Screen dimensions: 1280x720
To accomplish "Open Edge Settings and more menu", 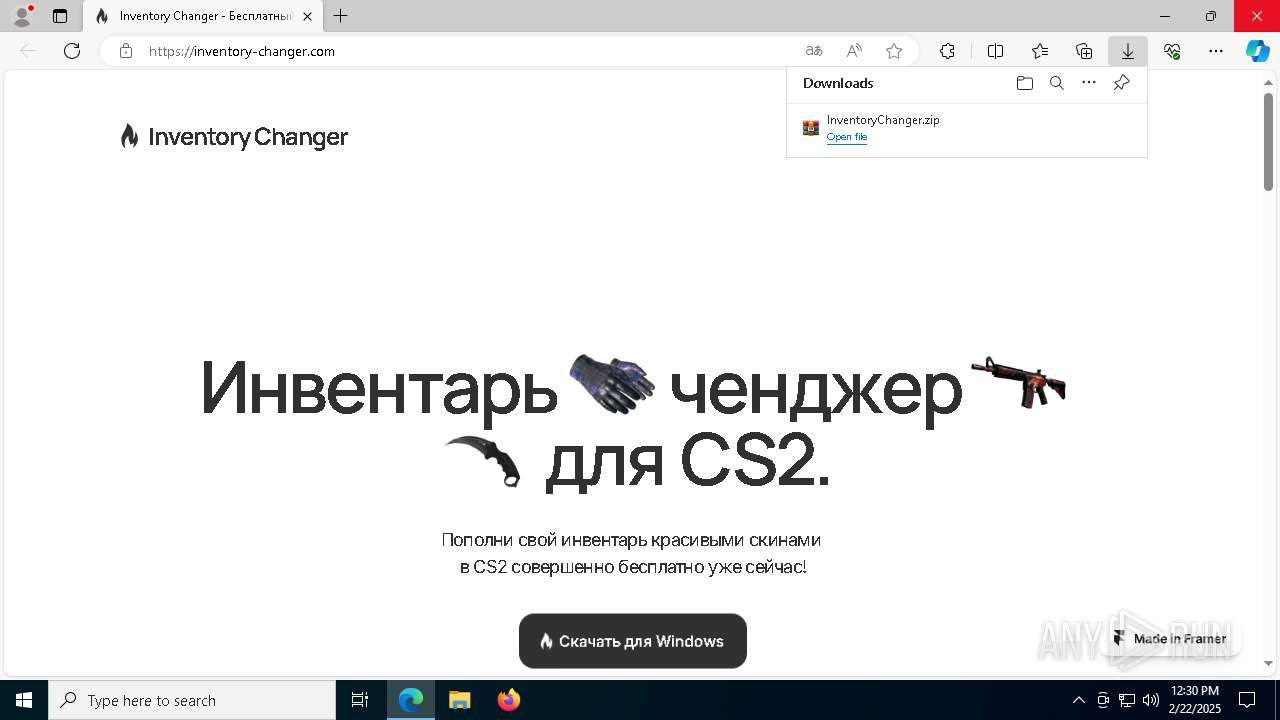I will tap(1216, 51).
